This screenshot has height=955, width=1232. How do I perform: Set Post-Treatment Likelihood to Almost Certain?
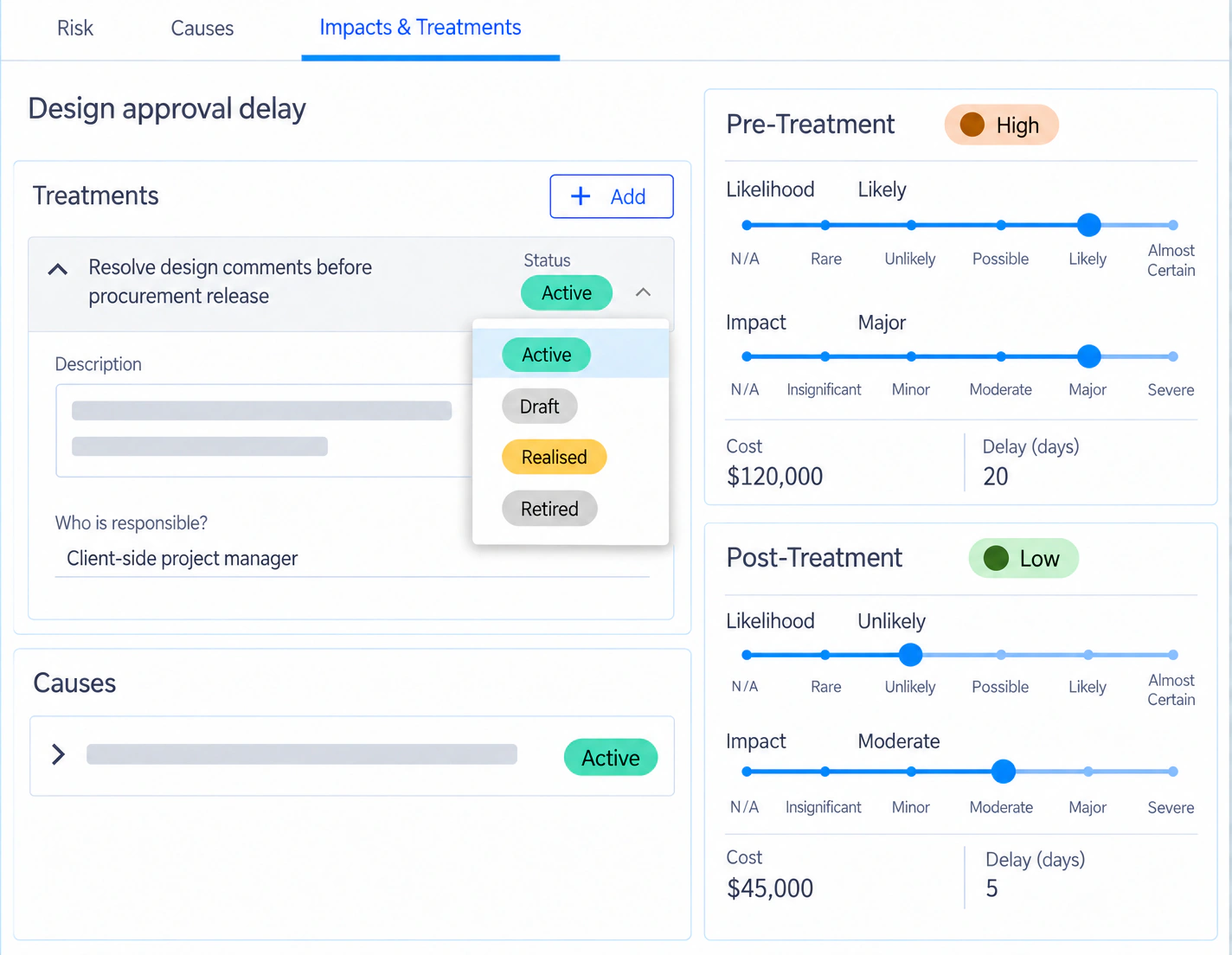(x=1172, y=655)
